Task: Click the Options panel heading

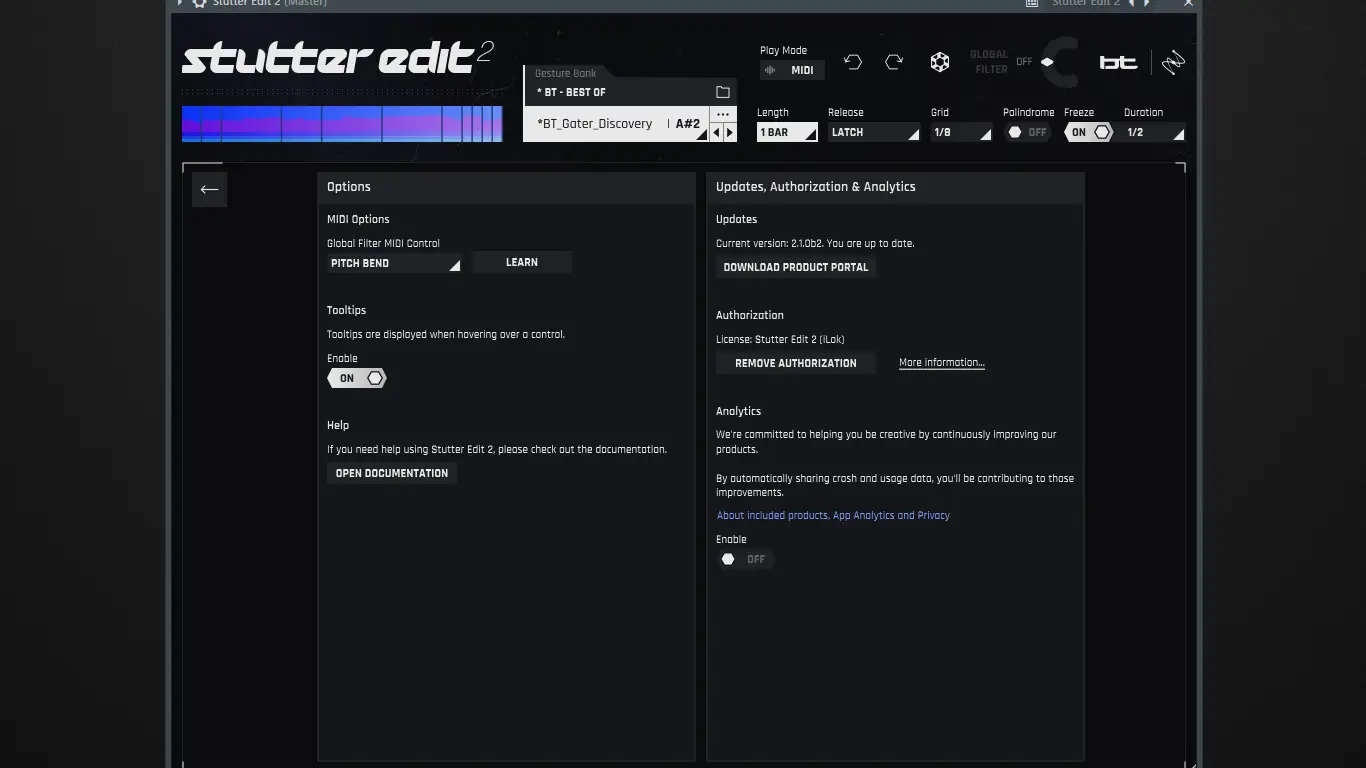Action: [x=349, y=187]
